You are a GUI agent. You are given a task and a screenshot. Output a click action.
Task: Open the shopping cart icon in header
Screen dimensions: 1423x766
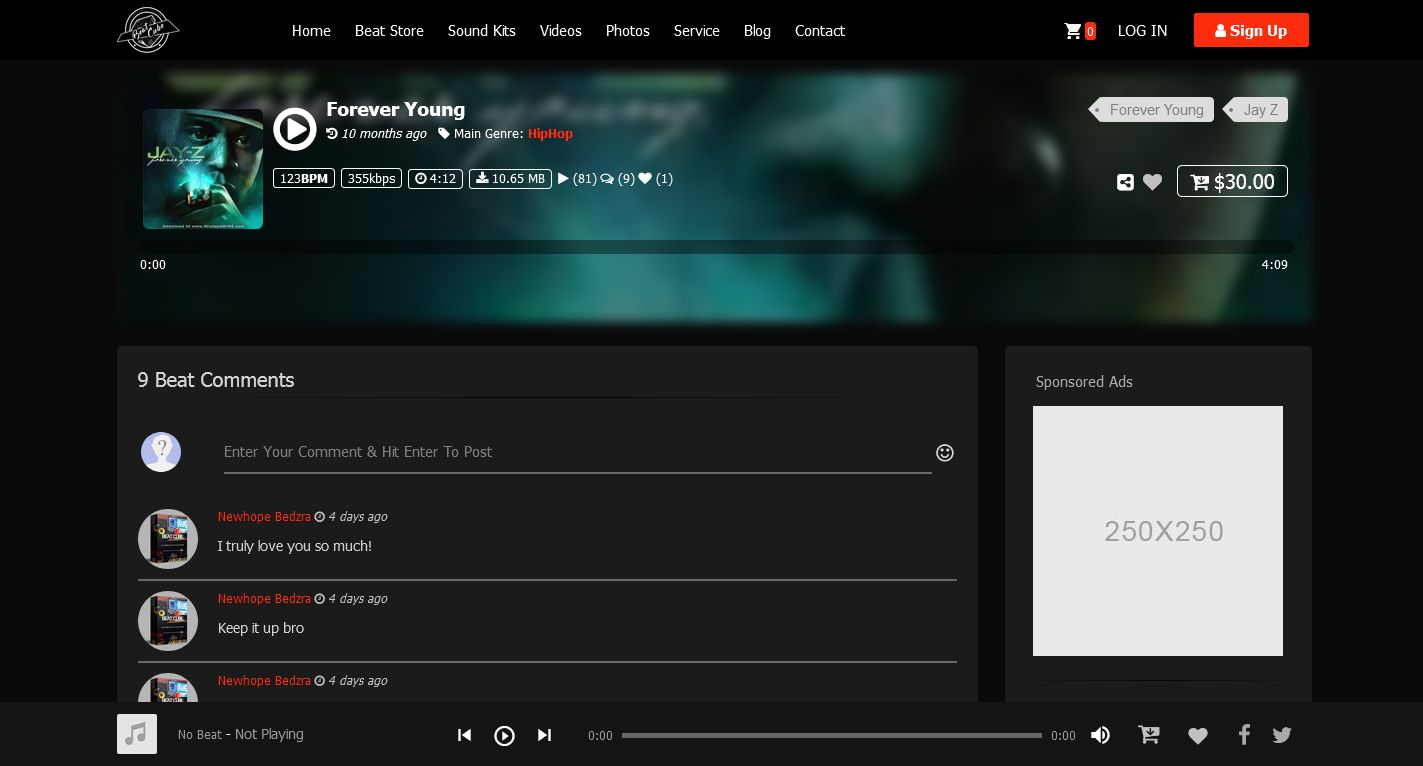click(1074, 31)
